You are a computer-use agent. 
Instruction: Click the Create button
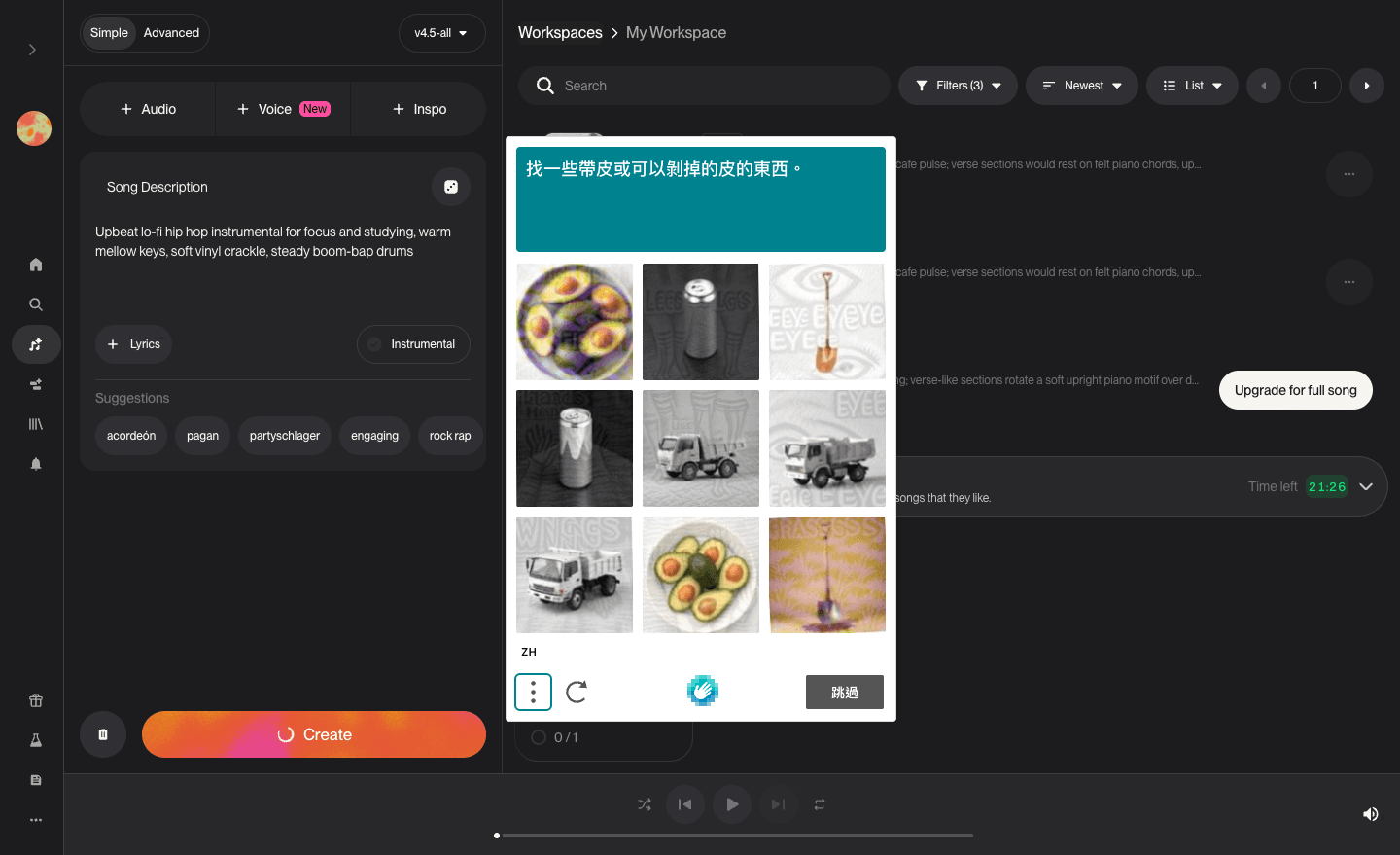point(314,734)
